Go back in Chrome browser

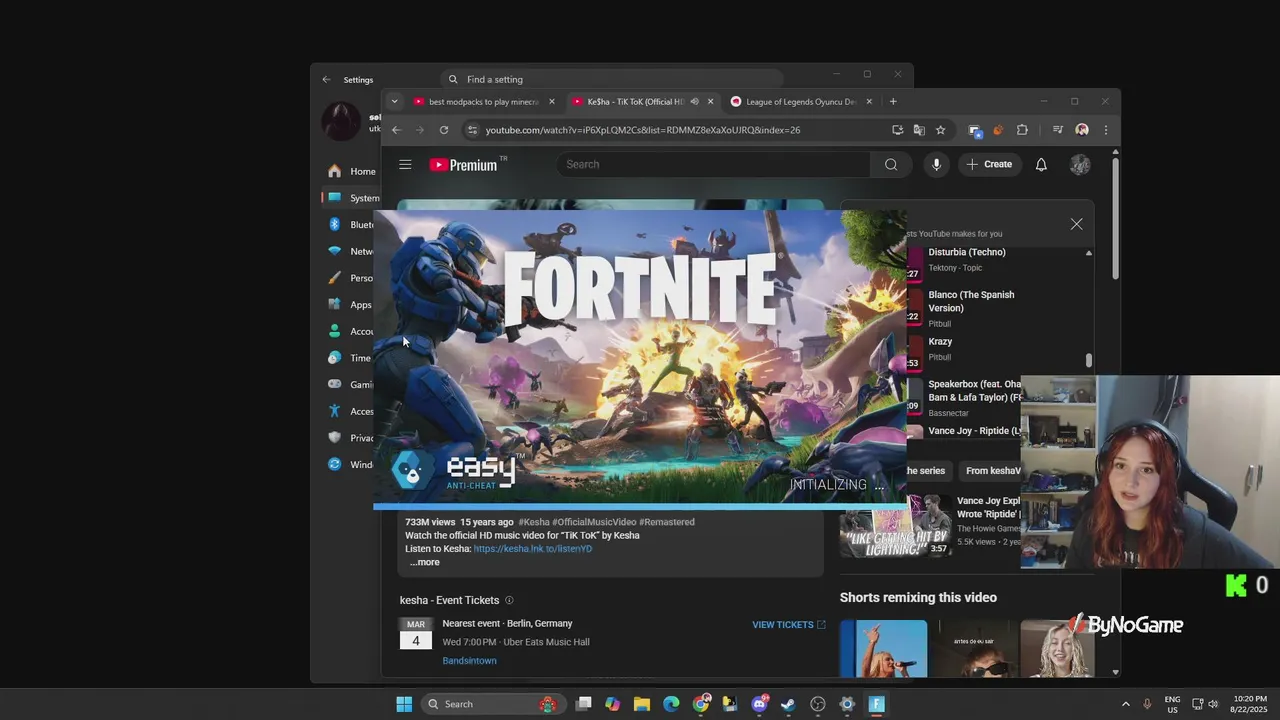396,130
